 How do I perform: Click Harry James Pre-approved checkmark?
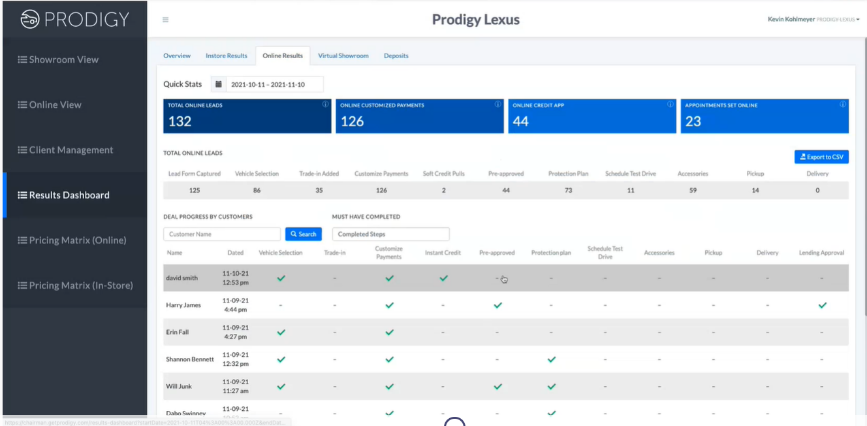tap(498, 305)
